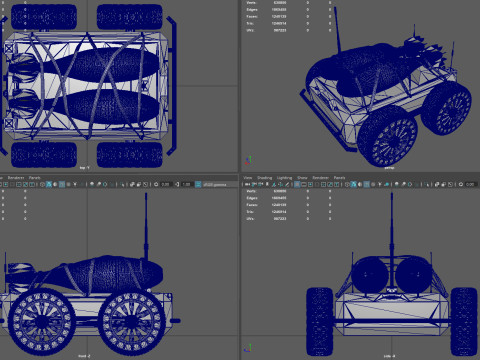Toggle Wireframe on Shaded in side view panel

(367, 184)
